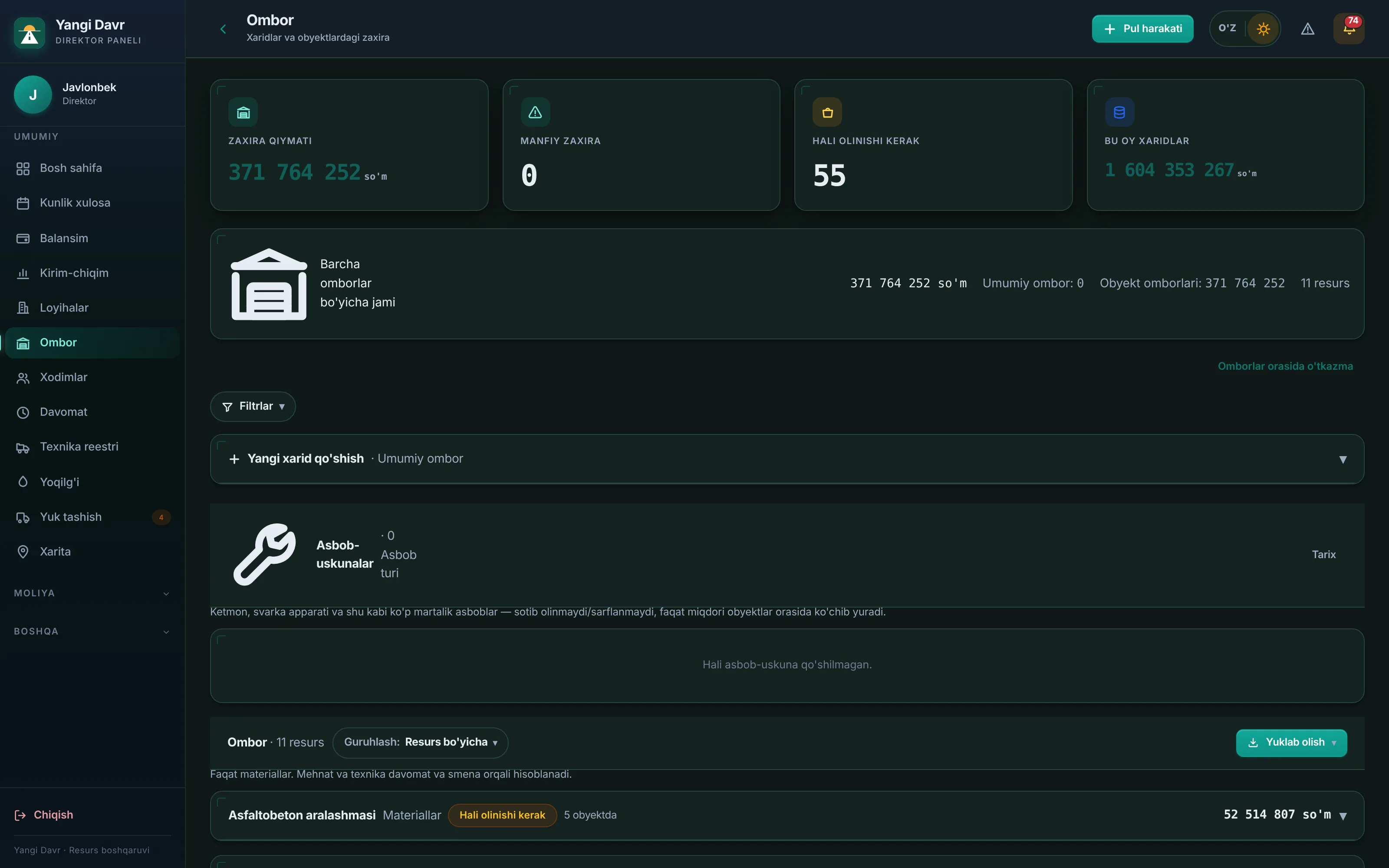Select Ombor in sidebar
The height and width of the screenshot is (868, 1389).
tap(92, 343)
